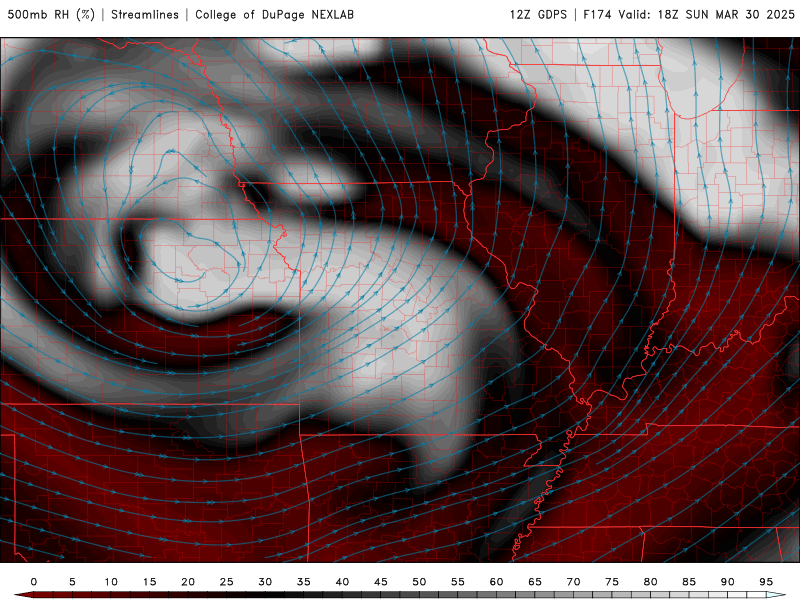Click the '70' value on the color scale

(x=573, y=582)
